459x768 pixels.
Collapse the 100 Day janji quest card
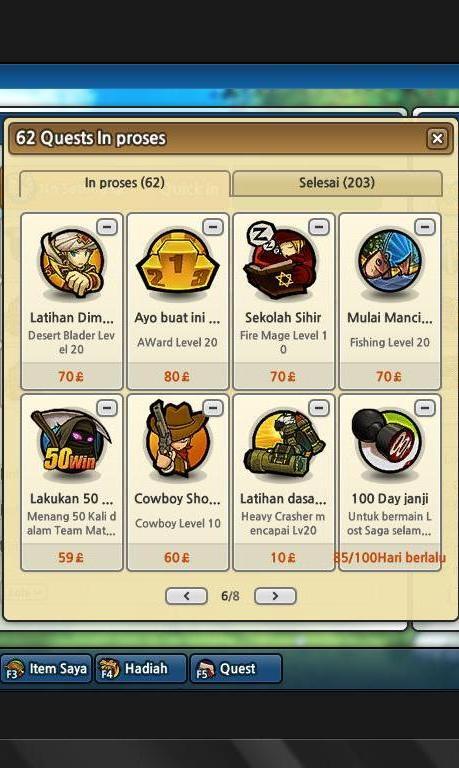424,408
